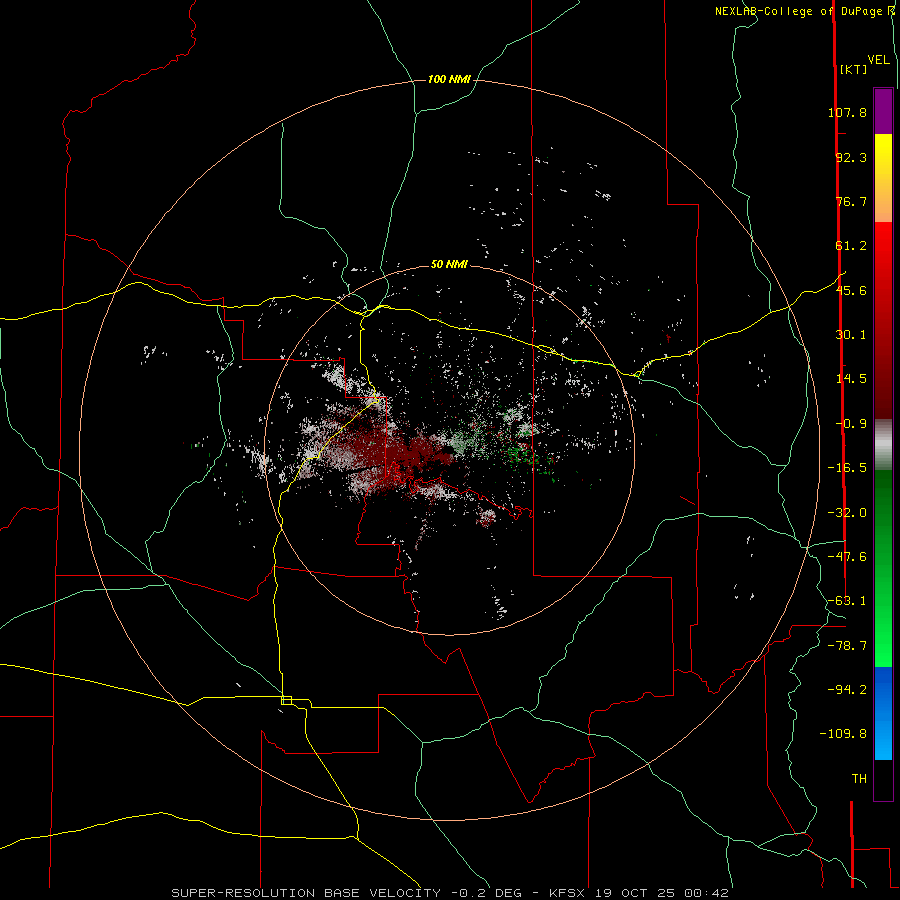This screenshot has height=900, width=900.
Task: Click the VEL legend title
Action: pos(879,60)
